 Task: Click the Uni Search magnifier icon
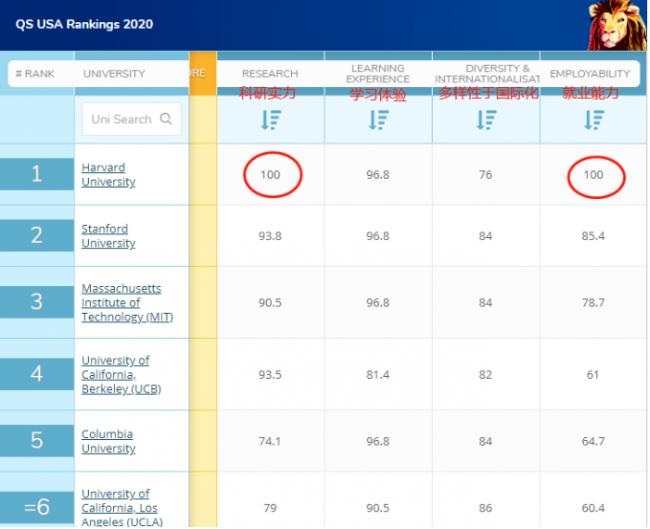coord(166,119)
